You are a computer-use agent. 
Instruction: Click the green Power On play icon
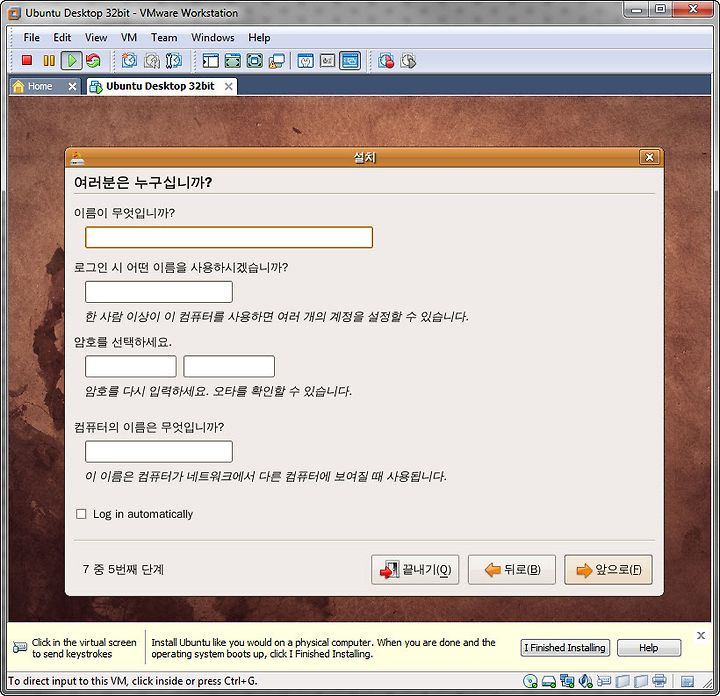pyautogui.click(x=72, y=61)
